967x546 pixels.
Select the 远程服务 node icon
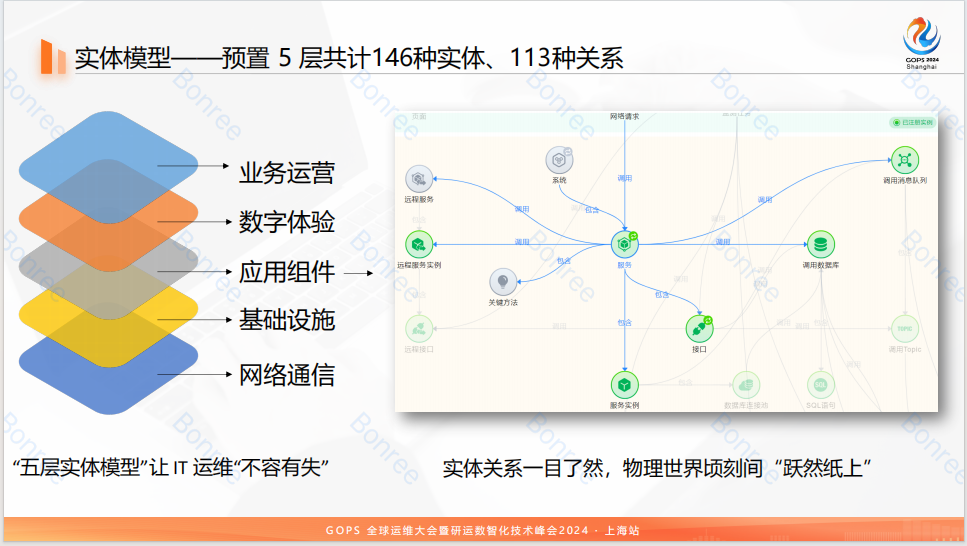tap(419, 180)
